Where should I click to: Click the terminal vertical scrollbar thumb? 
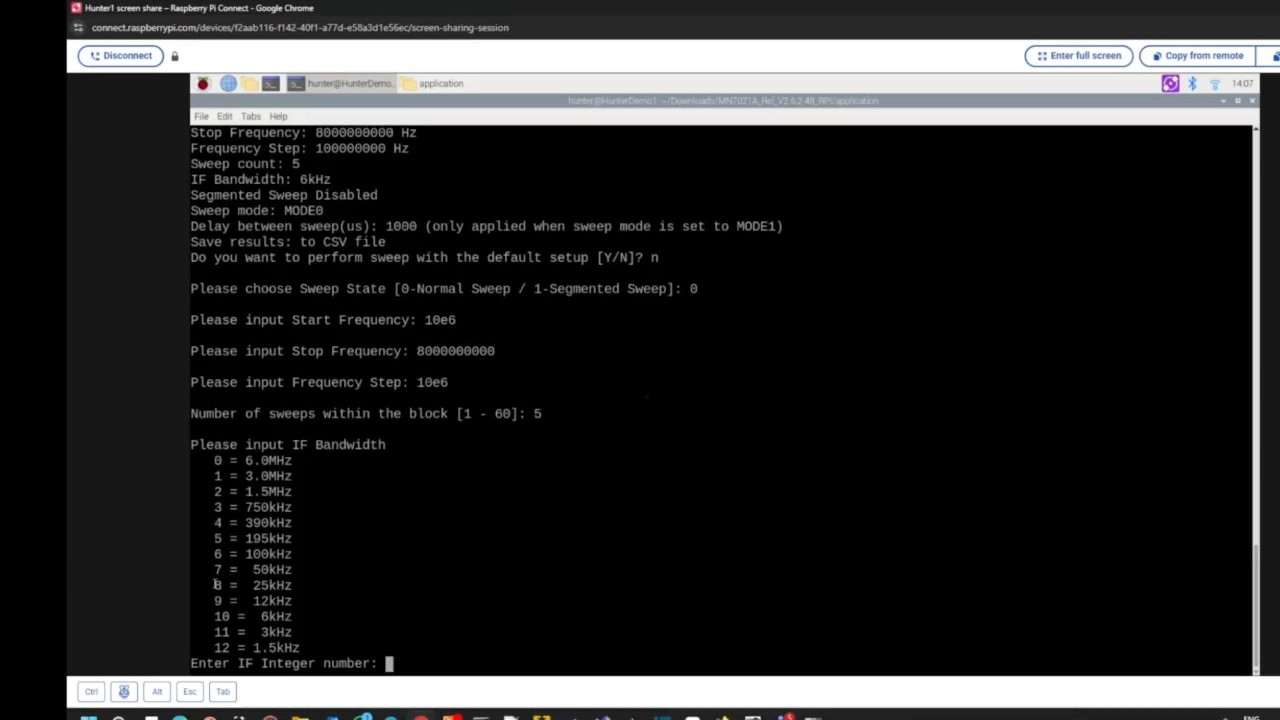[1255, 606]
